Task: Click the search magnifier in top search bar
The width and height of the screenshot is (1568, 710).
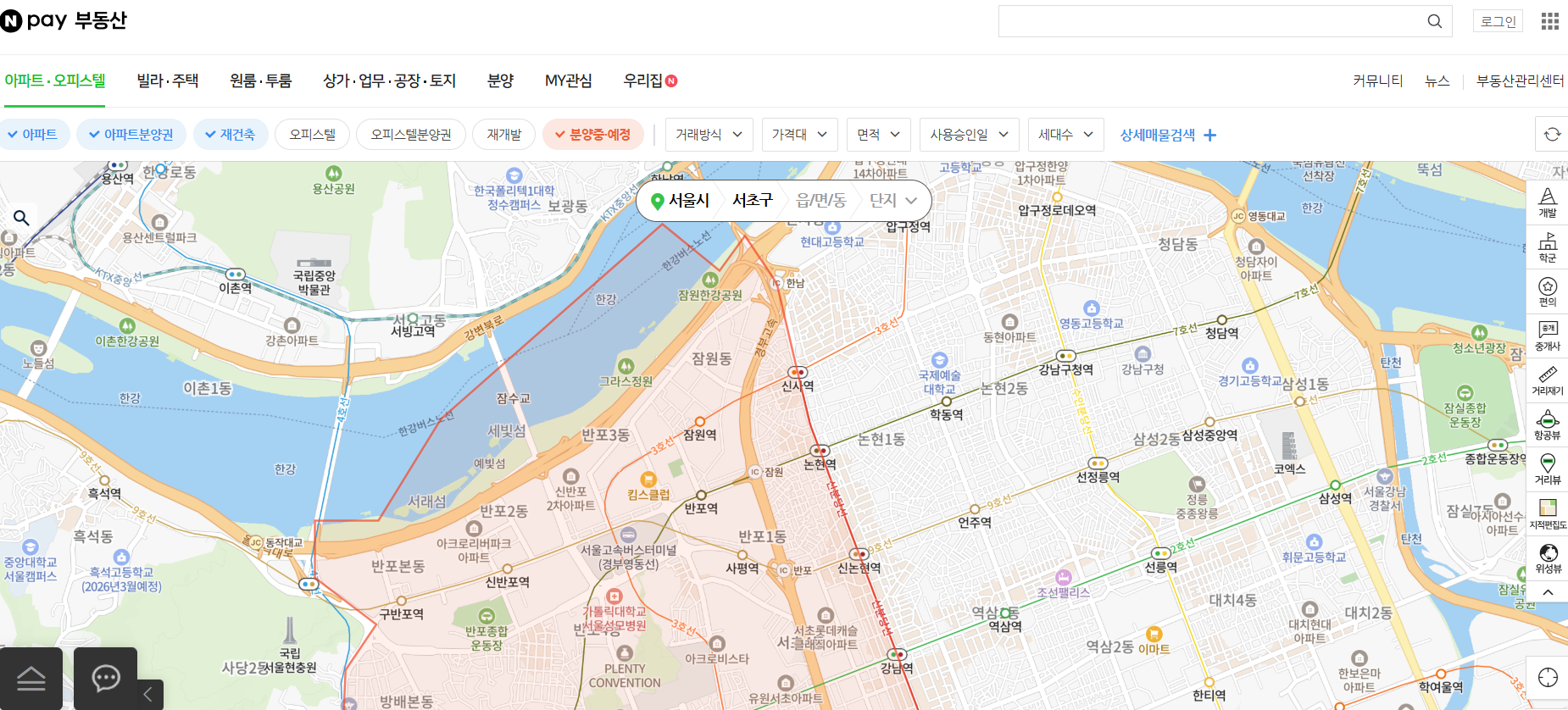Action: (1434, 21)
